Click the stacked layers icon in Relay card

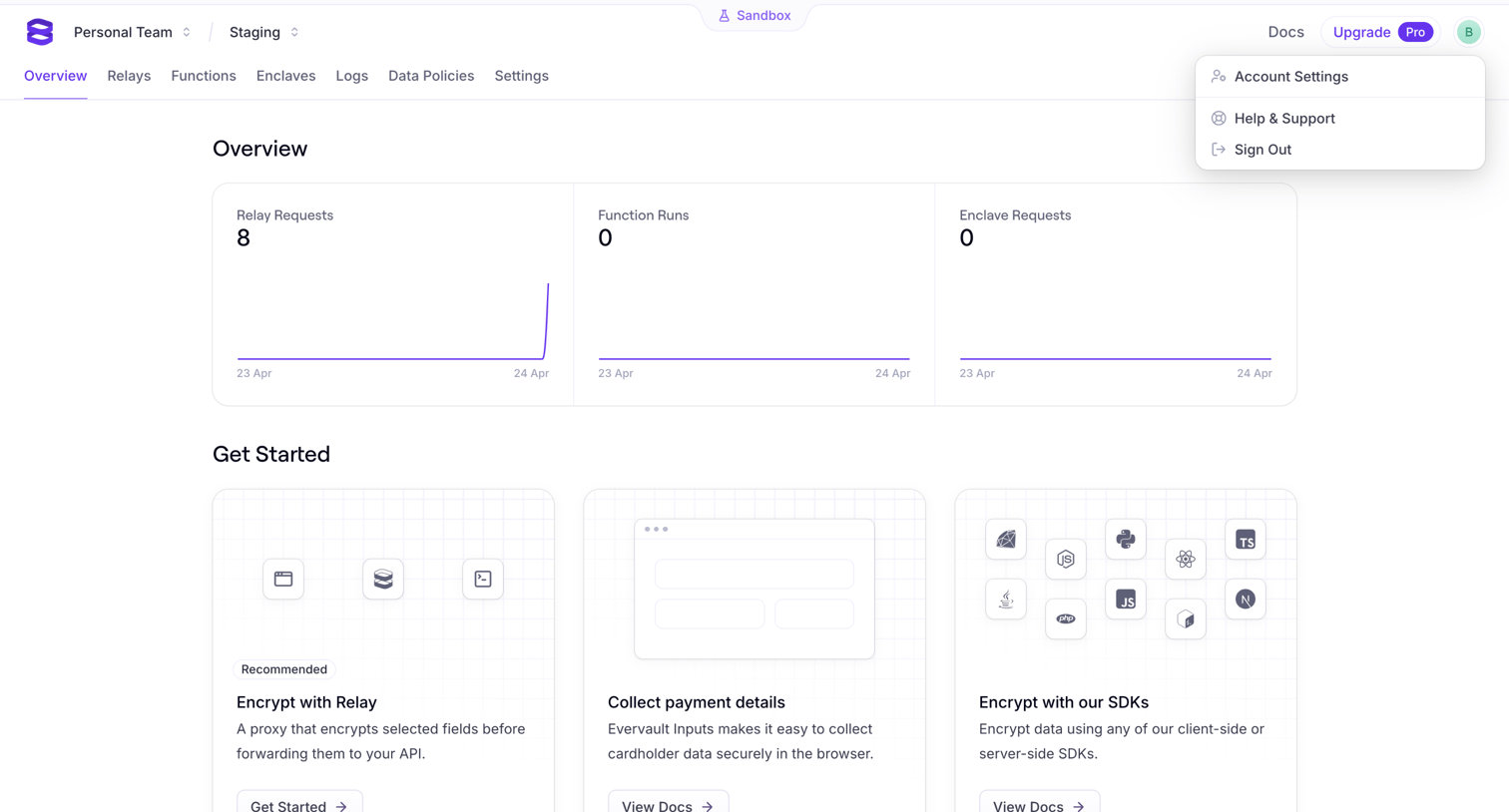(x=383, y=579)
